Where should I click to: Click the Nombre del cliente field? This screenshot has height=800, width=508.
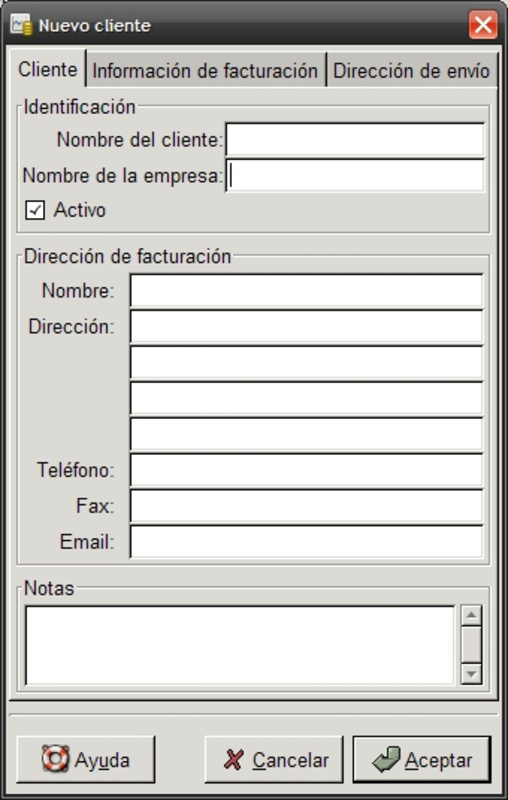[355, 139]
